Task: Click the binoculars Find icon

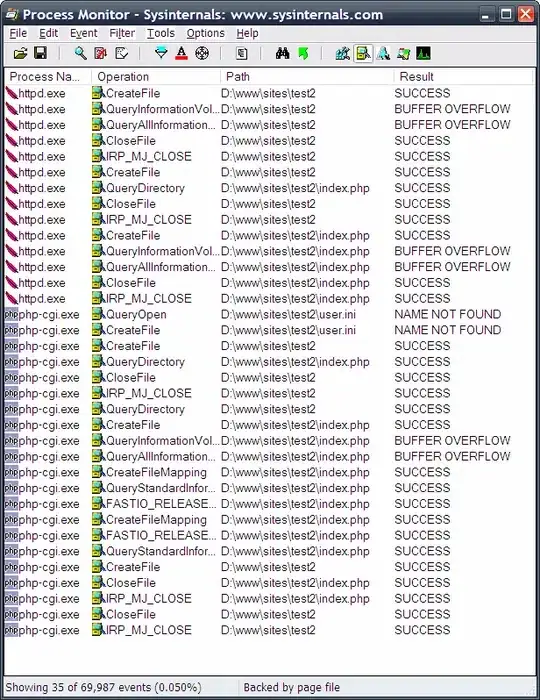Action: [x=282, y=54]
